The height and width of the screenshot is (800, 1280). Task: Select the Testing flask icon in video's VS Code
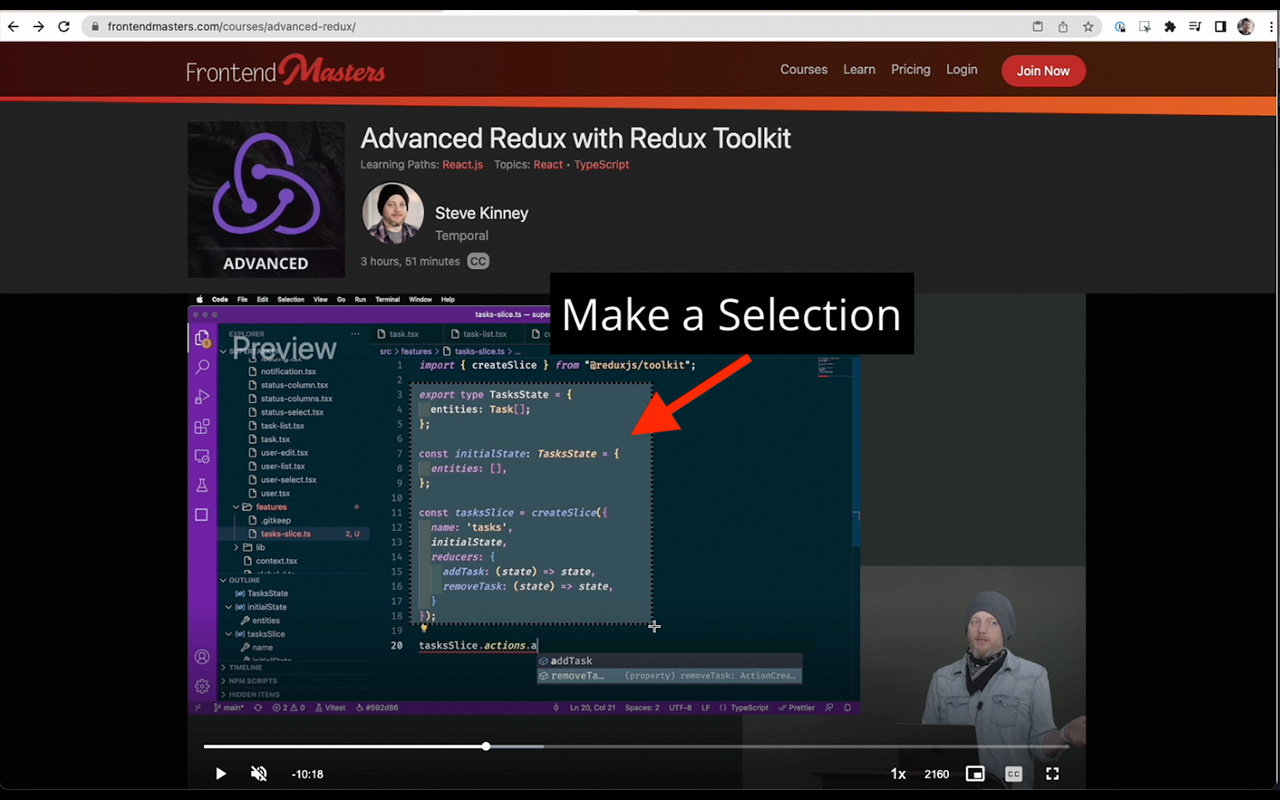tap(202, 485)
